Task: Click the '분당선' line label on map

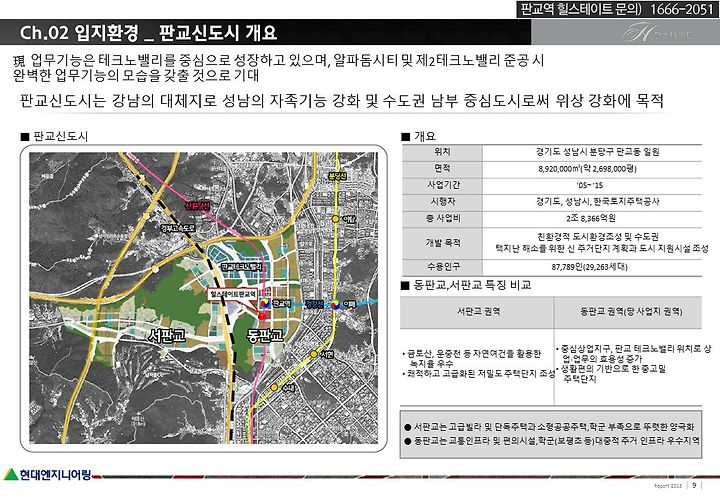Action: point(337,176)
